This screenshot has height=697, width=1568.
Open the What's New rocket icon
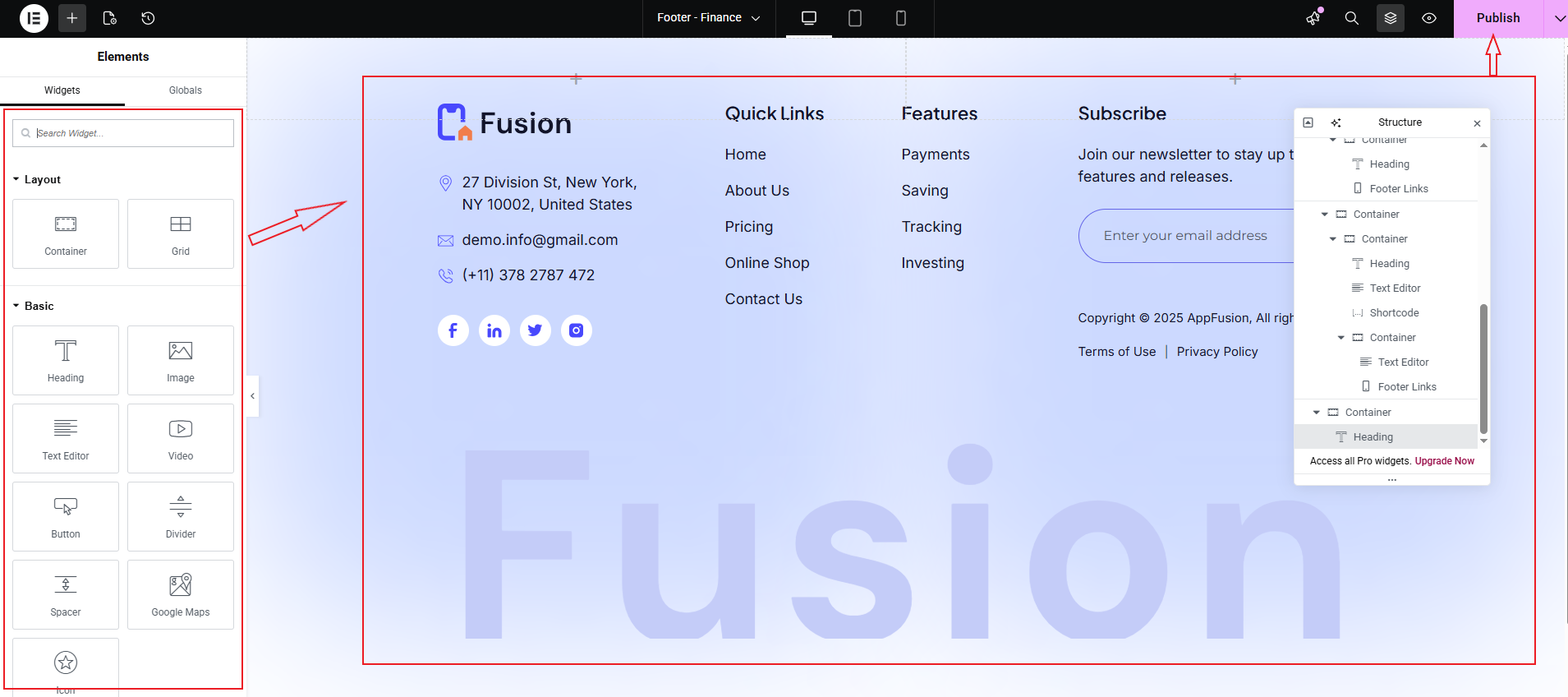[1314, 18]
